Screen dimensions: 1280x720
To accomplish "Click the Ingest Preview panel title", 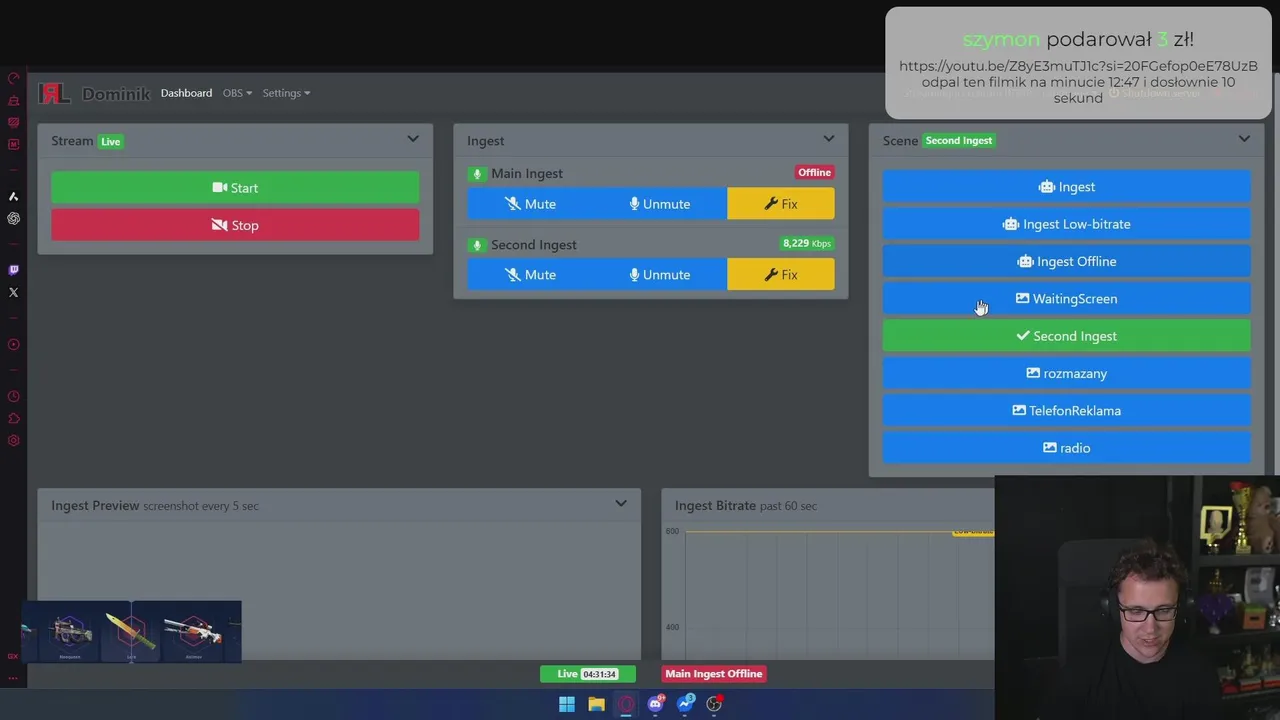I will click(95, 505).
